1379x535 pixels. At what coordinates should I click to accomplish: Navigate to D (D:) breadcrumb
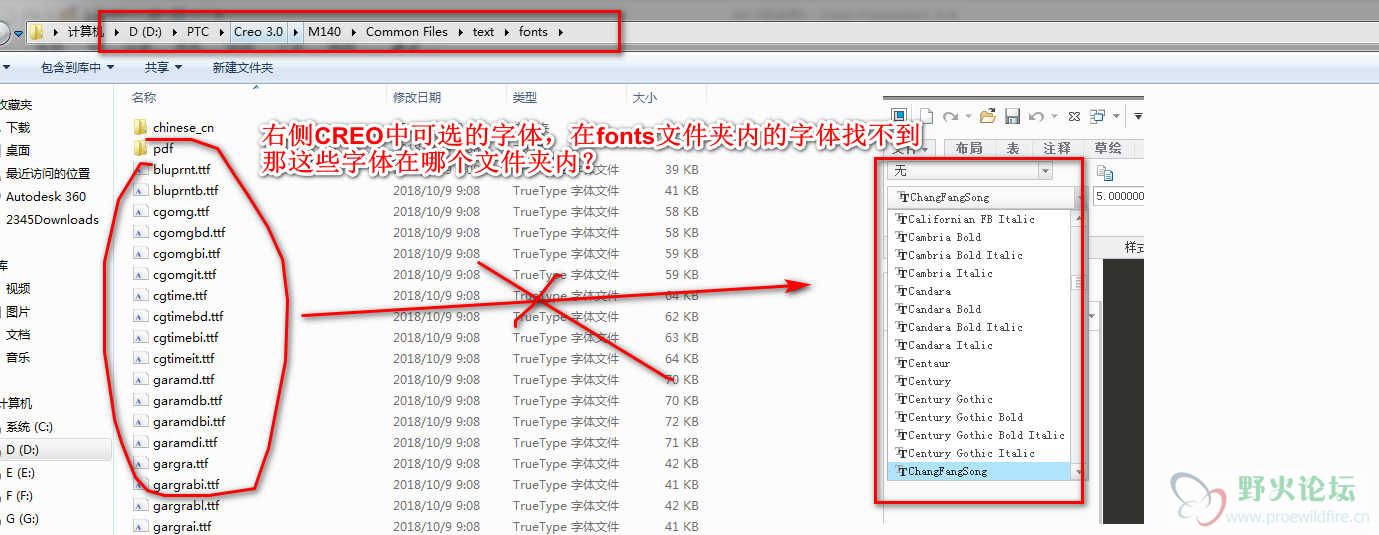tap(145, 32)
